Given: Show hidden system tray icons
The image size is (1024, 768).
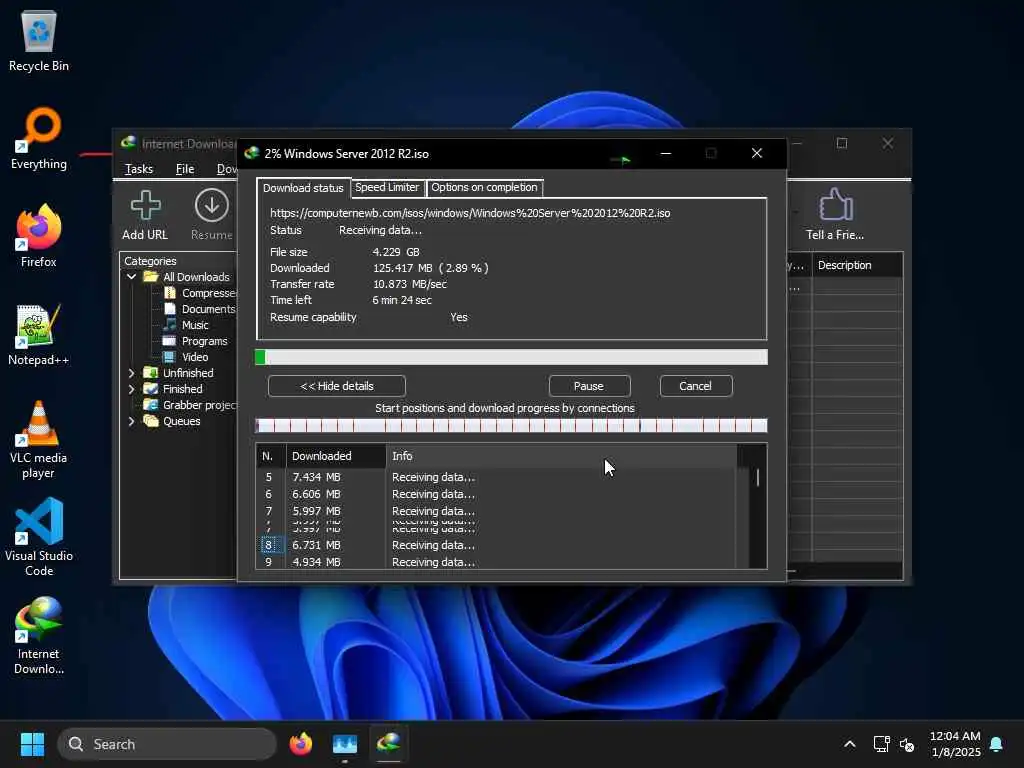Looking at the screenshot, I should click(850, 744).
